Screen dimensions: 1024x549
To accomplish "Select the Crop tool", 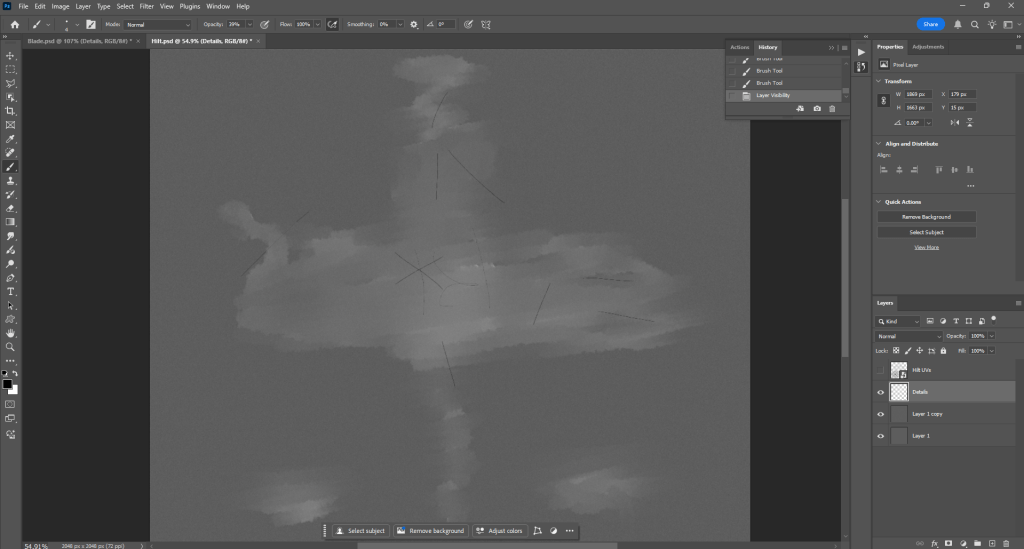I will (11, 111).
